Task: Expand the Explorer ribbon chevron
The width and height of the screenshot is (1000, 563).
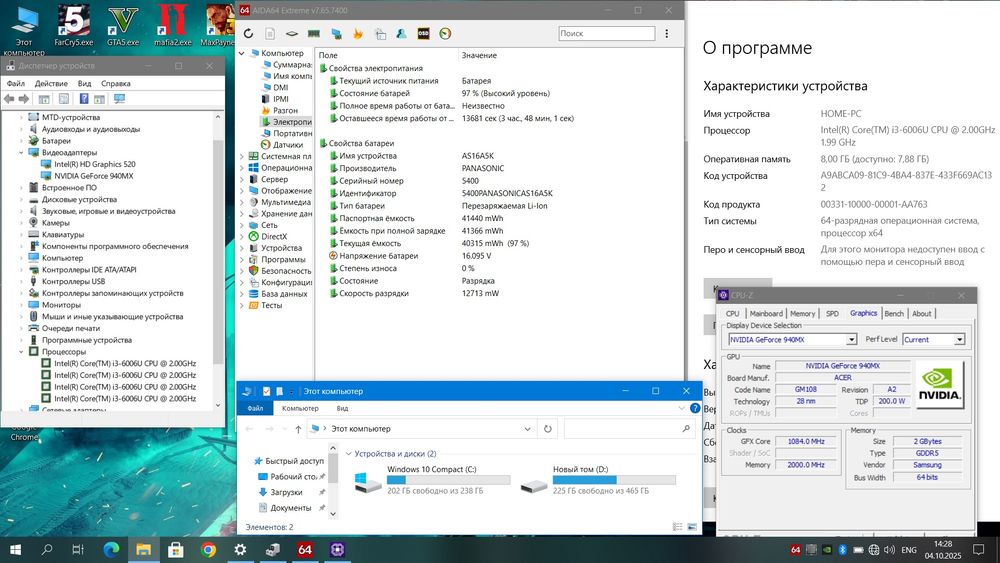Action: pos(681,408)
